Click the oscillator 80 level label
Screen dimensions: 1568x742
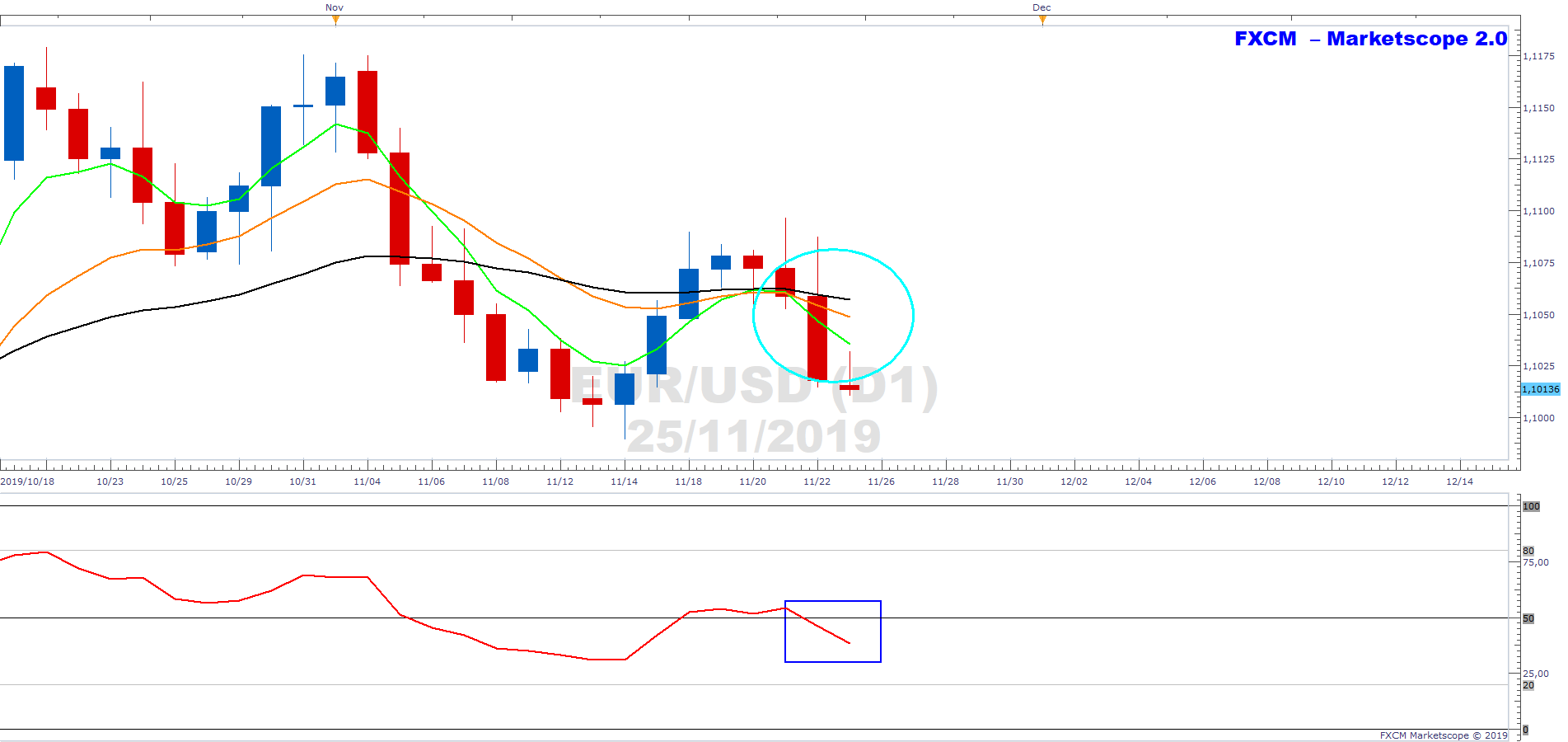(1528, 551)
